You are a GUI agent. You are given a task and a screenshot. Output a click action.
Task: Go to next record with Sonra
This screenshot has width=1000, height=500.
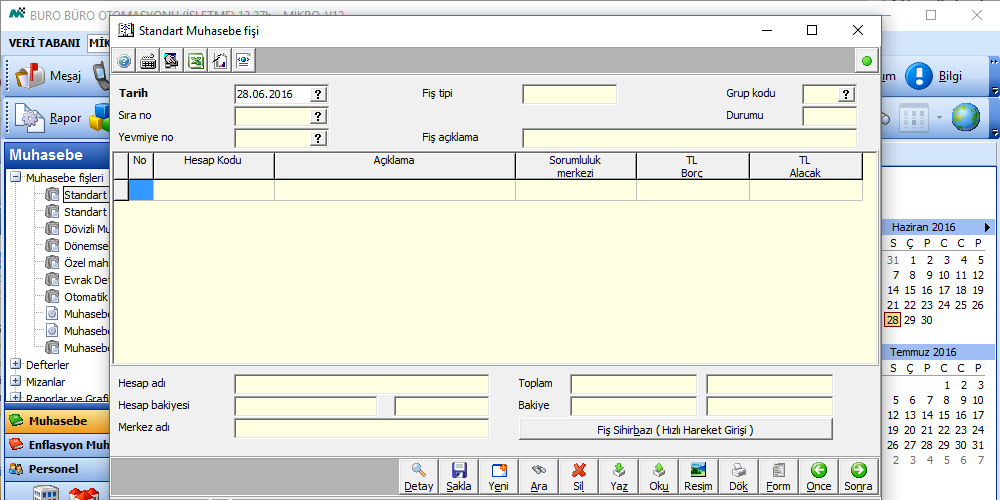(x=858, y=477)
